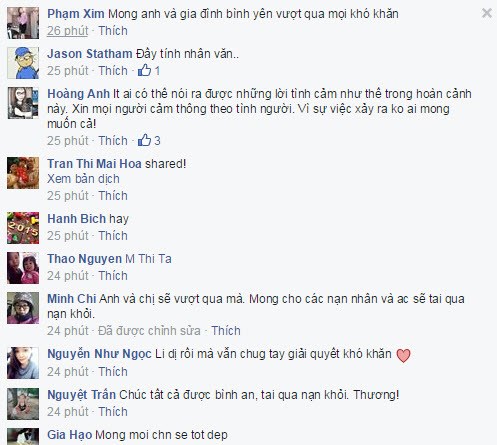Like Nguyệt Trần's comment via Thích
The width and height of the screenshot is (497, 445).
pyautogui.click(x=113, y=412)
